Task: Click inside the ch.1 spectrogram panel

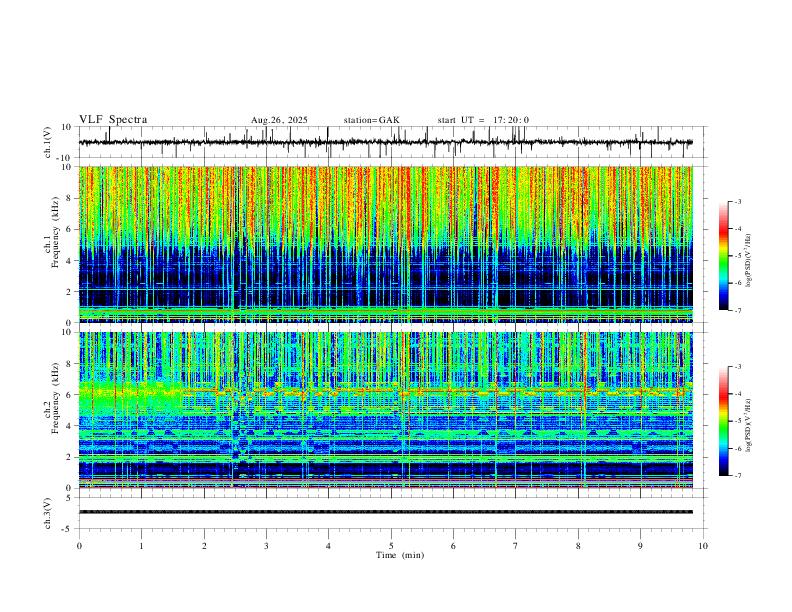Action: click(x=385, y=244)
